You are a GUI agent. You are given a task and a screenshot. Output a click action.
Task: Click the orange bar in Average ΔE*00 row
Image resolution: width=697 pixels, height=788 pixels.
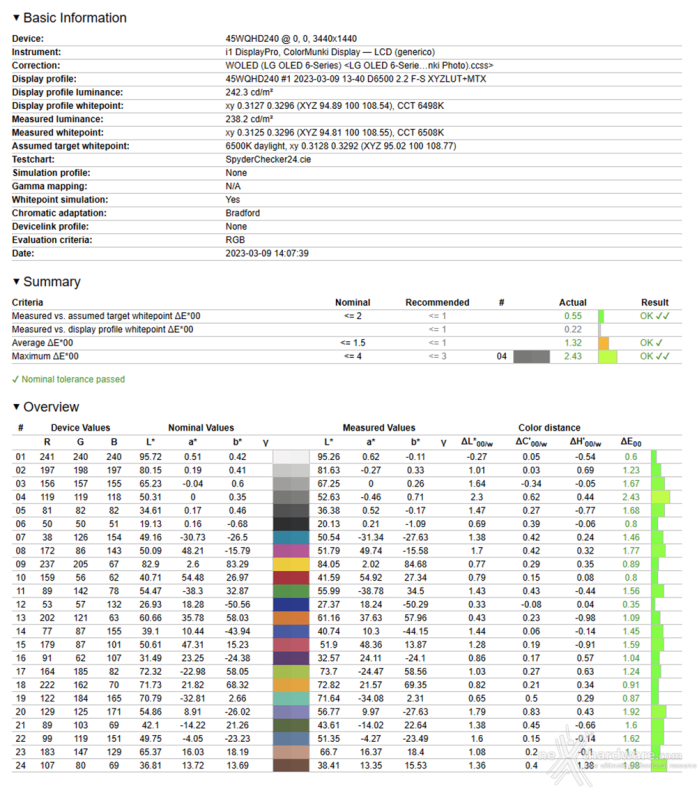click(x=604, y=343)
